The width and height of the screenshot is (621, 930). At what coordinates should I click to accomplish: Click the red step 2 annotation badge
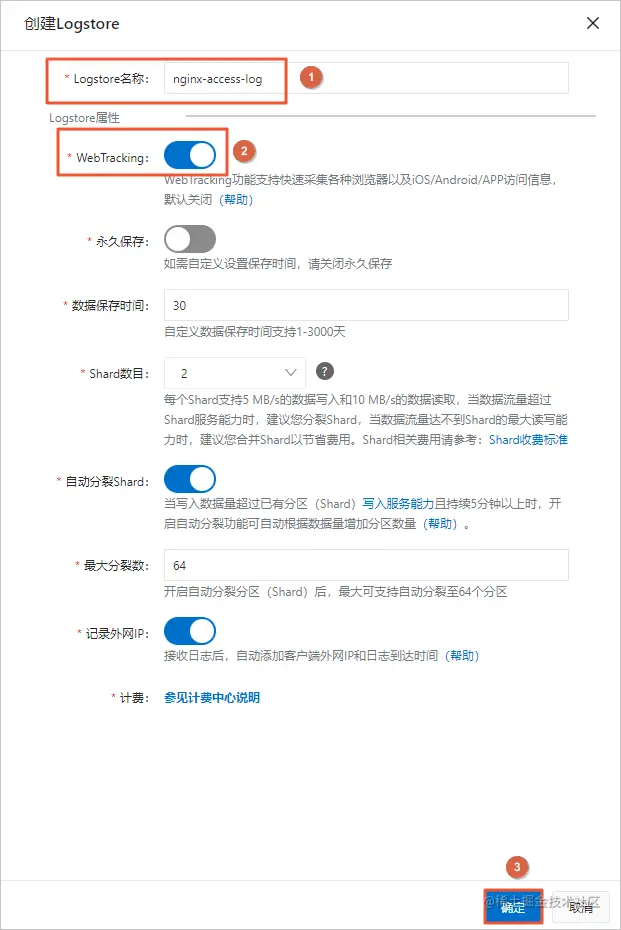pos(244,151)
